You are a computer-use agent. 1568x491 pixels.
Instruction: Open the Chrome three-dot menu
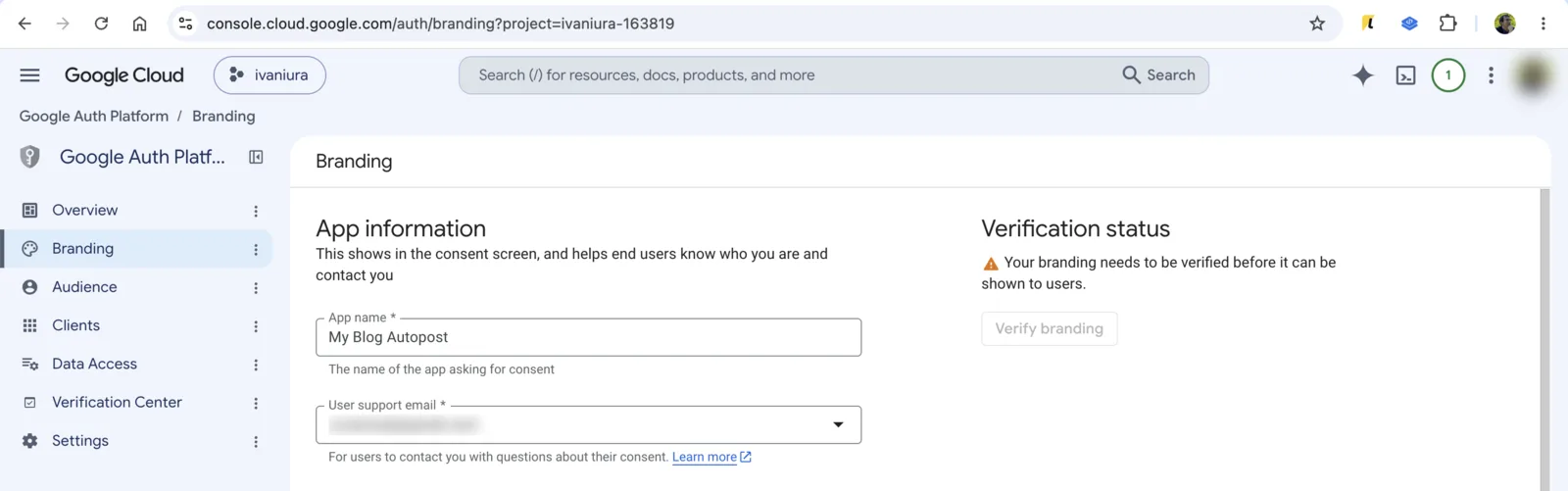click(x=1543, y=24)
